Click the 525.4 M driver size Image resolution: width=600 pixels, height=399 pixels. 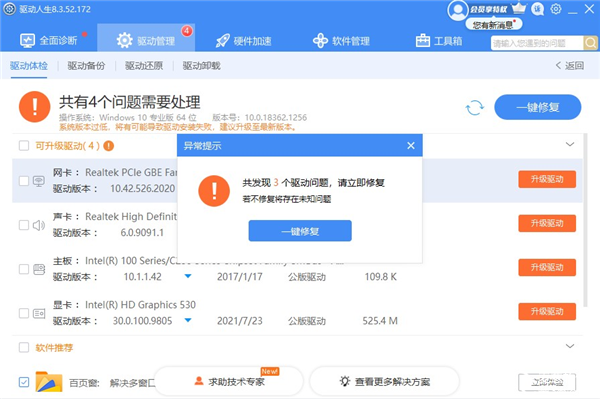point(380,321)
